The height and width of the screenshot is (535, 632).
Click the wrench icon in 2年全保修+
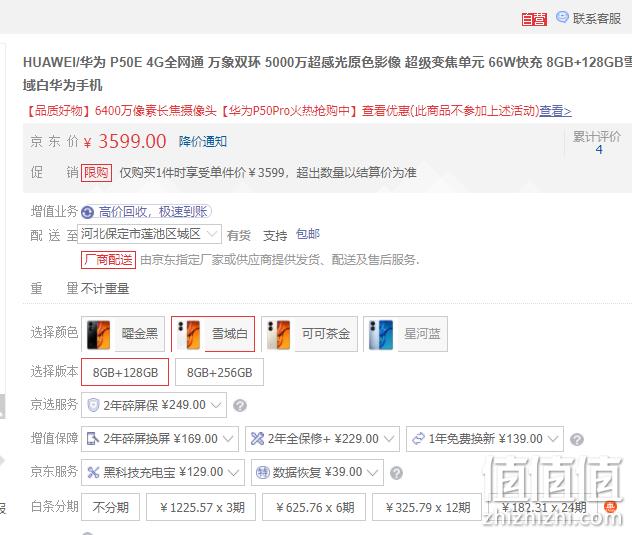point(257,439)
